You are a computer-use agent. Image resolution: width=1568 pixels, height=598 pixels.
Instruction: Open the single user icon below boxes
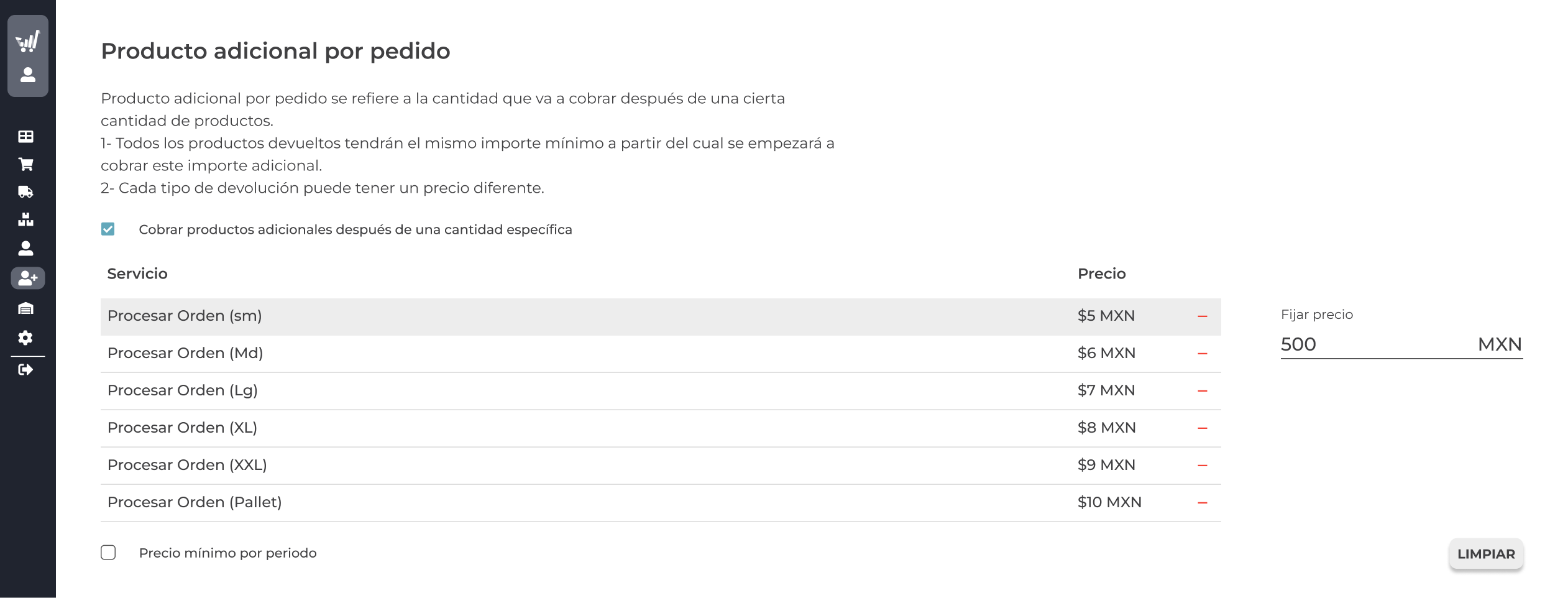click(x=25, y=249)
